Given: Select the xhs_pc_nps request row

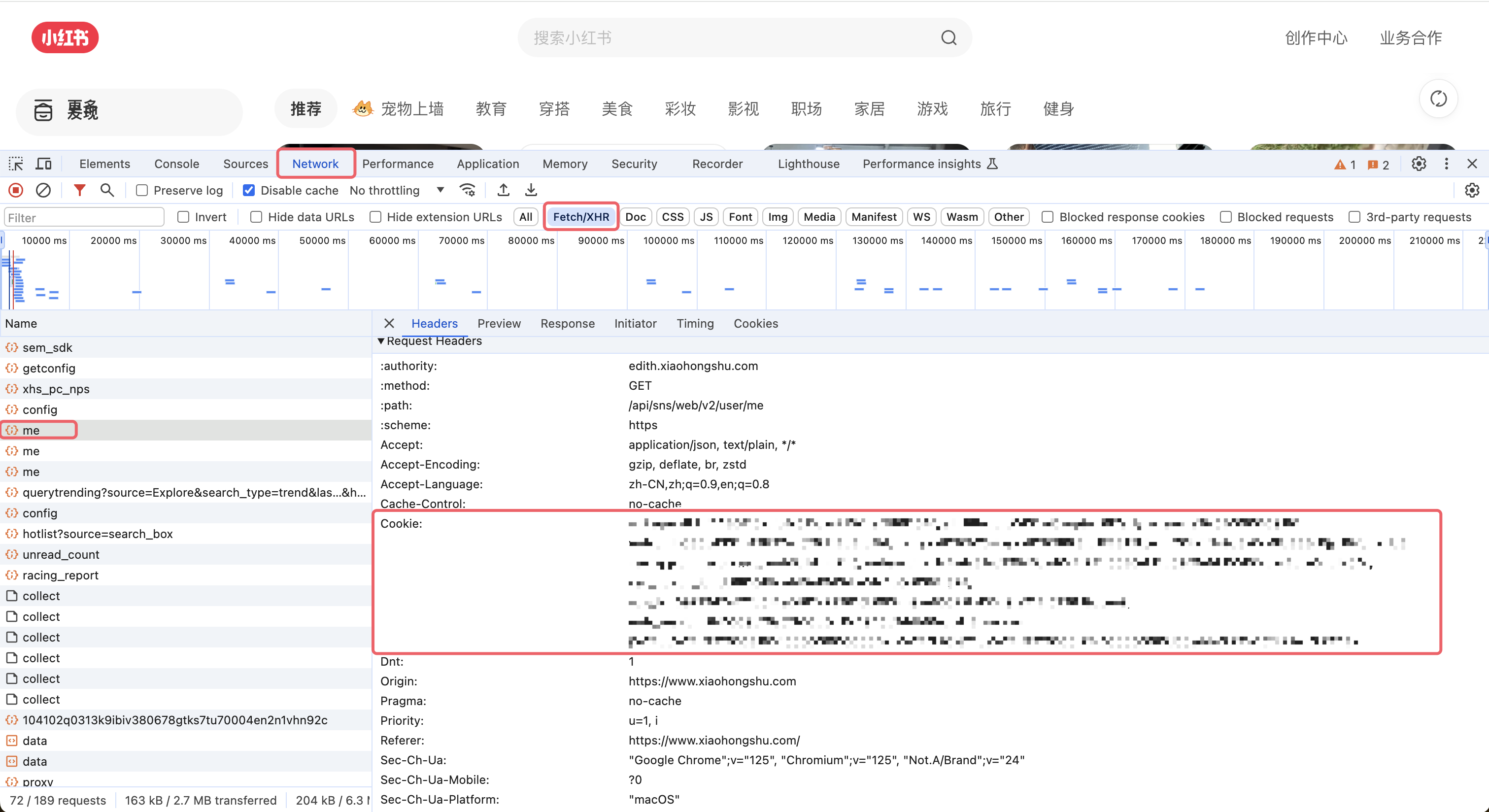Looking at the screenshot, I should [186, 389].
